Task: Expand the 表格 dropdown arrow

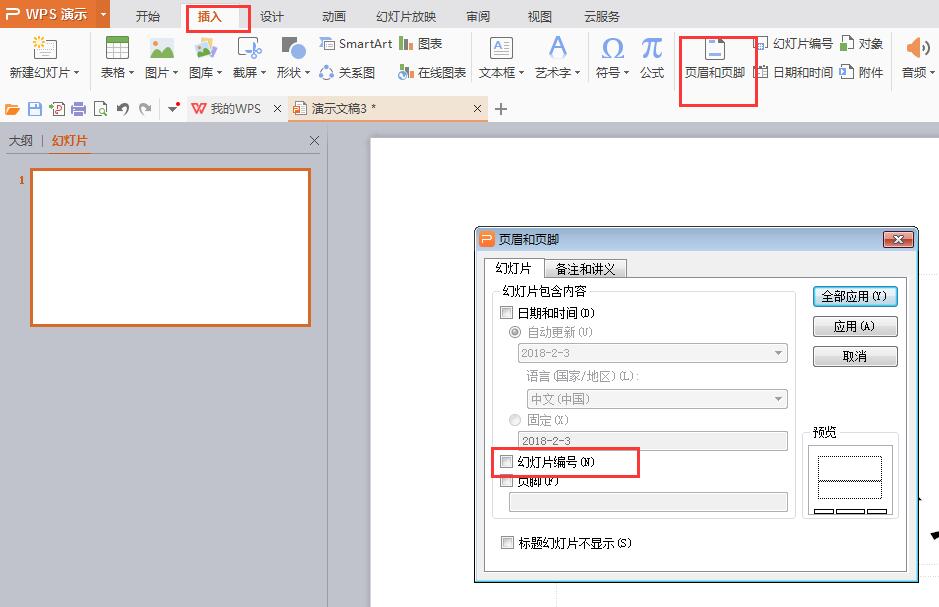Action: pos(131,72)
